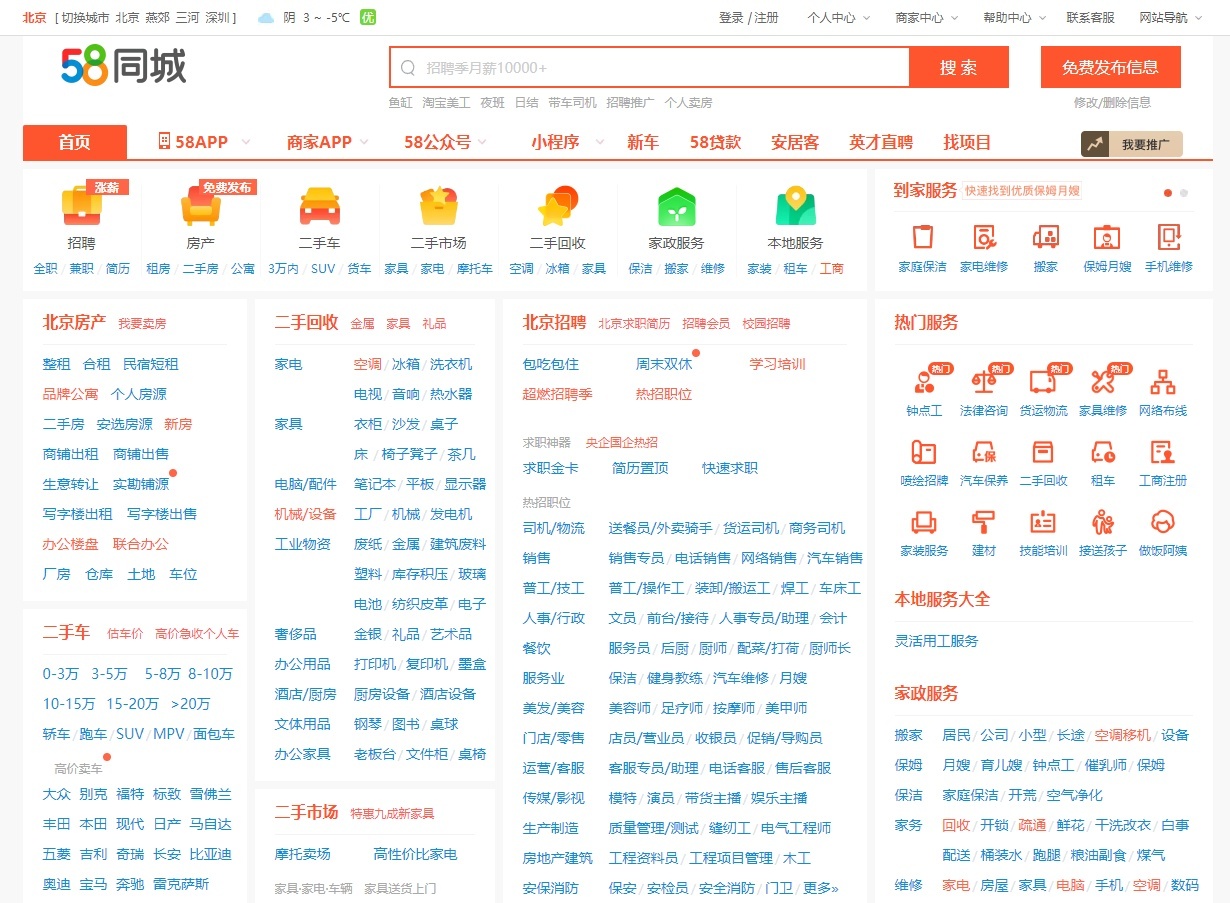Click the 优 air quality badge
This screenshot has height=903, width=1230.
(x=368, y=17)
